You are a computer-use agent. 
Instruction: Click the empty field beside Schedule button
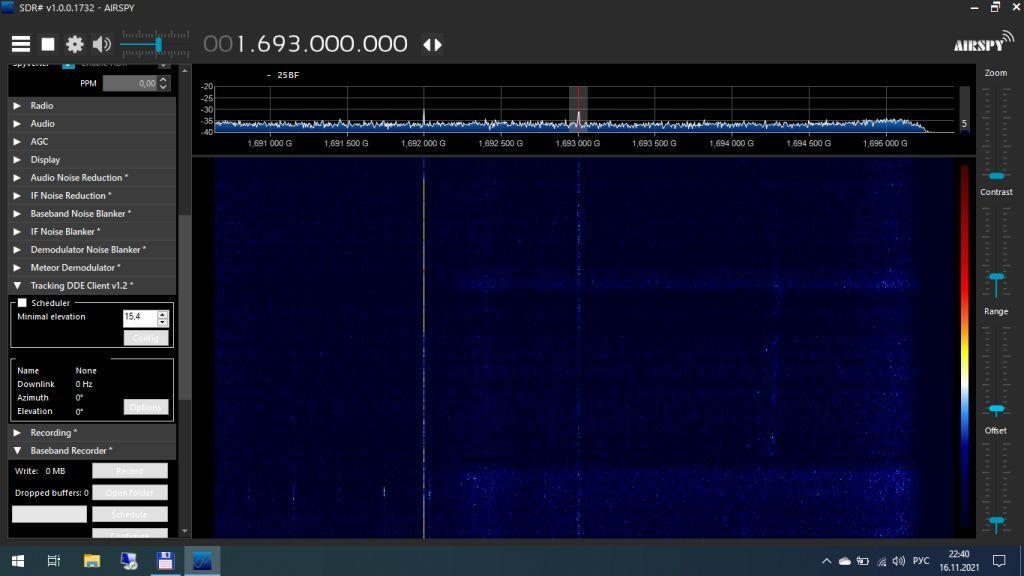coord(49,515)
